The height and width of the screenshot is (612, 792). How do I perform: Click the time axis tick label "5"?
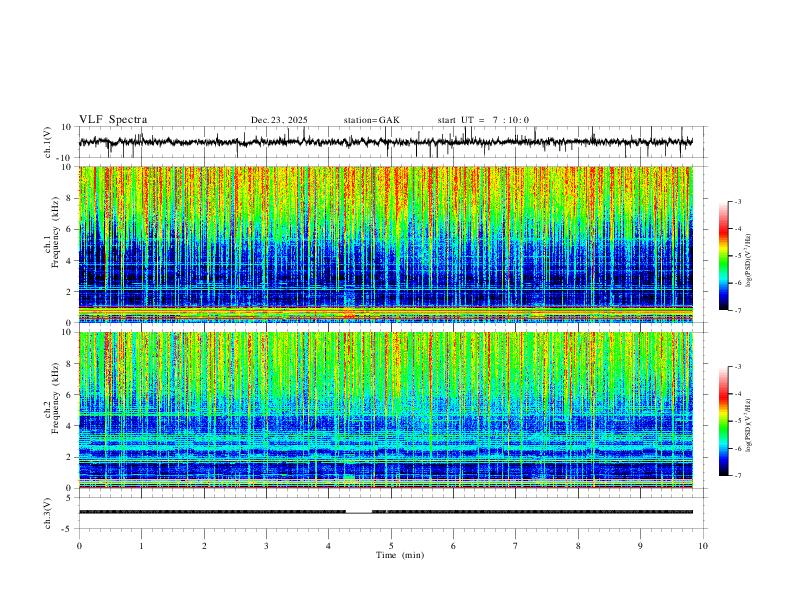tap(391, 546)
